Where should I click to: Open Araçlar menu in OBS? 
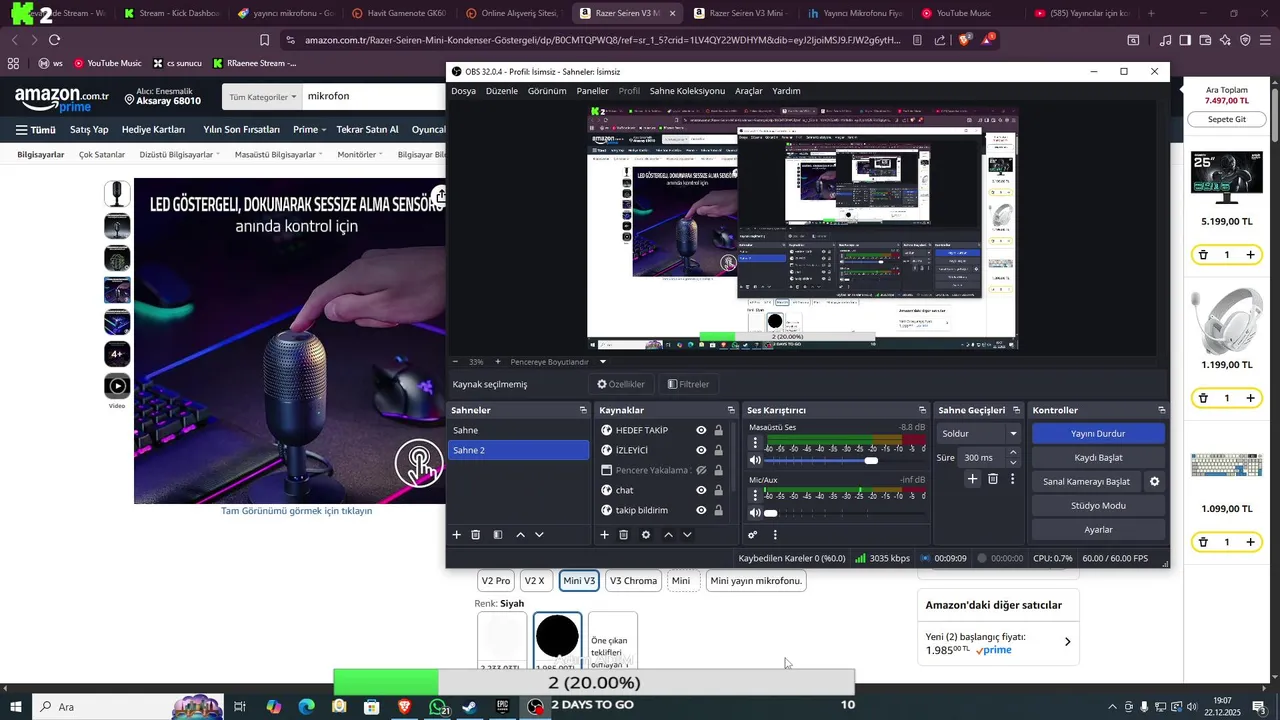749,91
